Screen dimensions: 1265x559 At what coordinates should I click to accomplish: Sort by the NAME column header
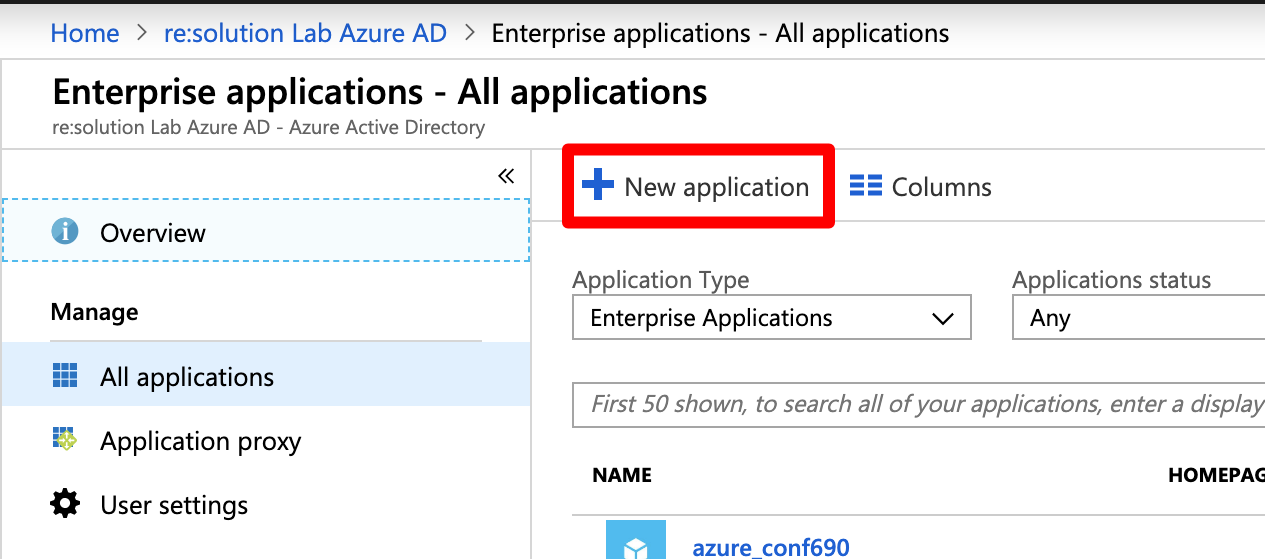(x=622, y=476)
